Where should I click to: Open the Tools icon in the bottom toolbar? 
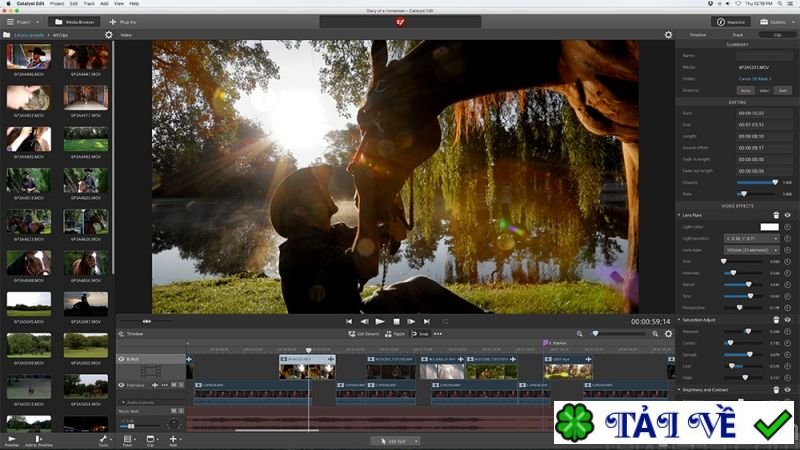[103, 439]
